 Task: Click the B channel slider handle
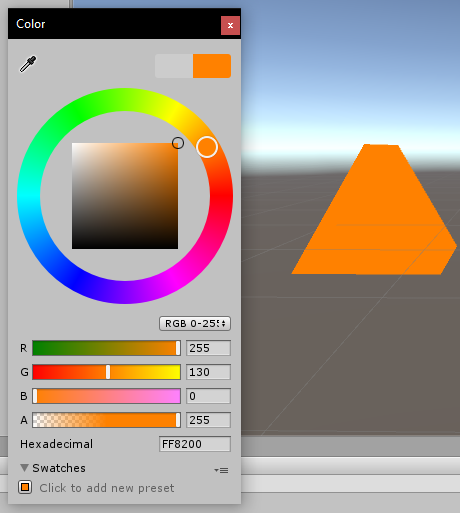pyautogui.click(x=35, y=396)
